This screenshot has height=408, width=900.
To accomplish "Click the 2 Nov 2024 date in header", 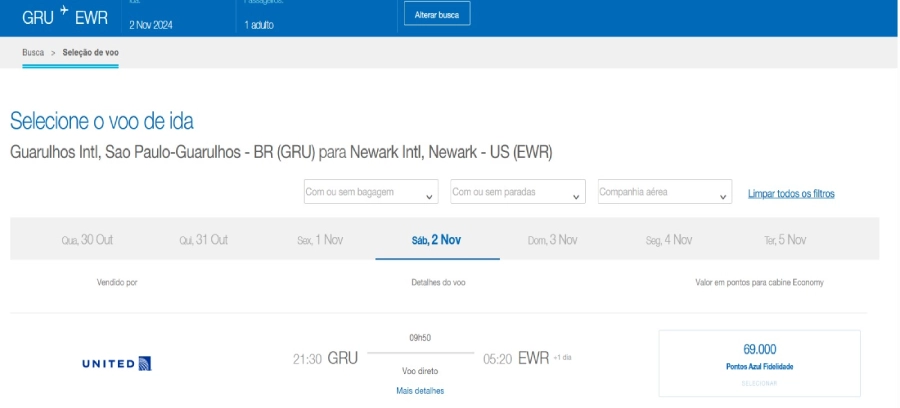I will [x=151, y=25].
